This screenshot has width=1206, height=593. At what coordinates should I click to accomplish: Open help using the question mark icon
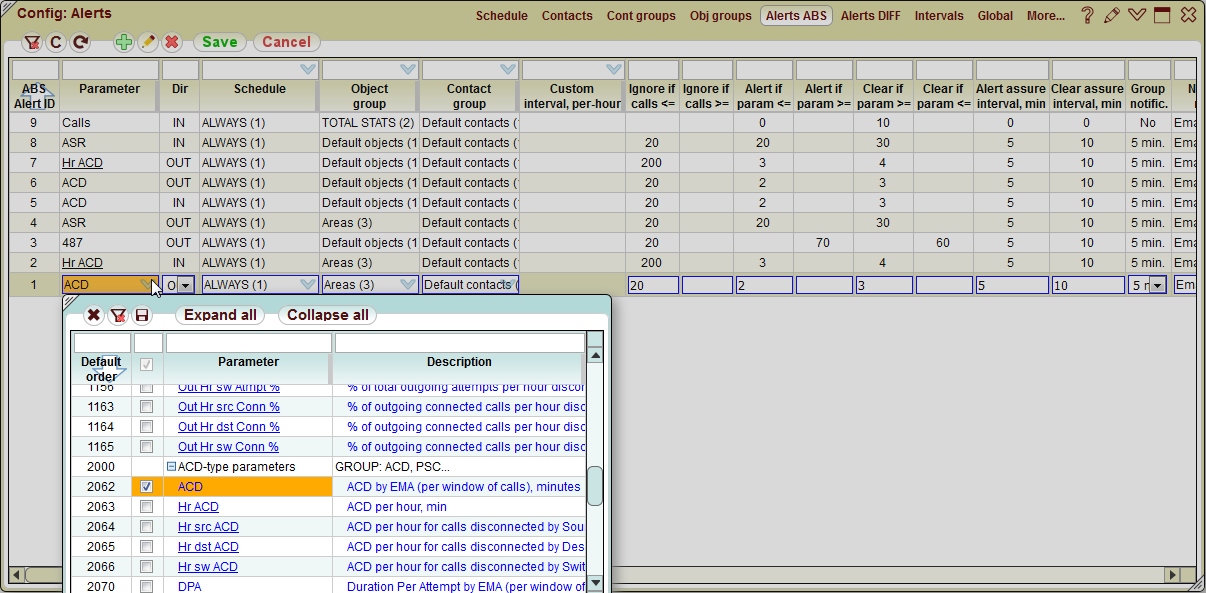1087,15
